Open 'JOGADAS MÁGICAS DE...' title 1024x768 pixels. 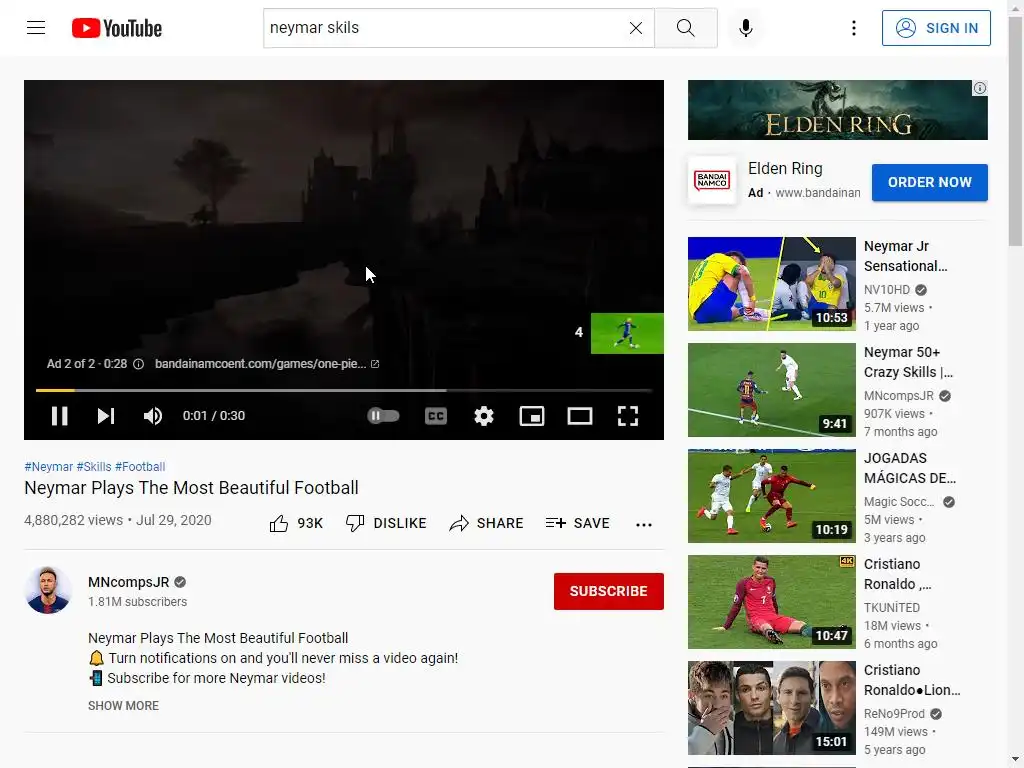click(910, 468)
